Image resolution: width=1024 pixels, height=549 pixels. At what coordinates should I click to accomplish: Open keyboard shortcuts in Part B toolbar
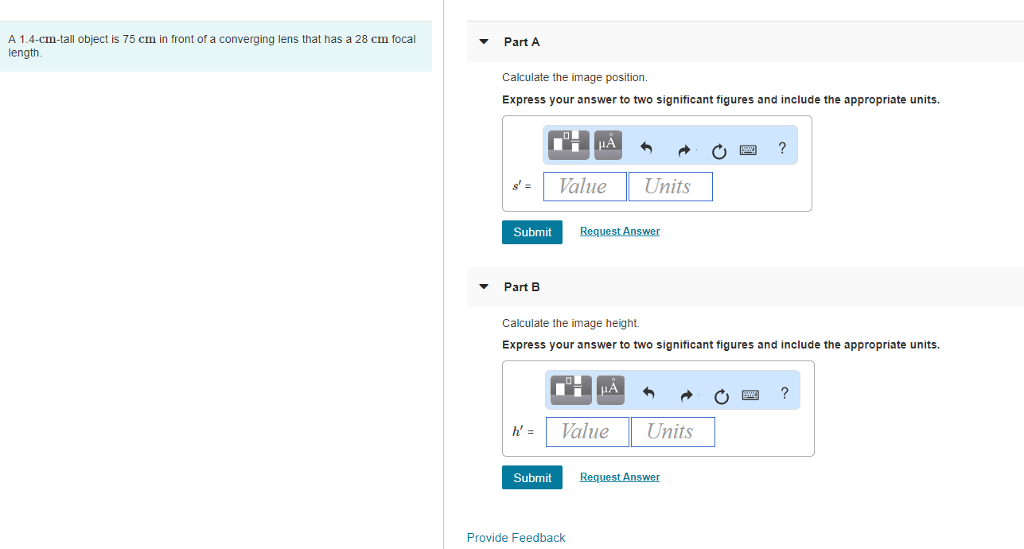[x=750, y=395]
